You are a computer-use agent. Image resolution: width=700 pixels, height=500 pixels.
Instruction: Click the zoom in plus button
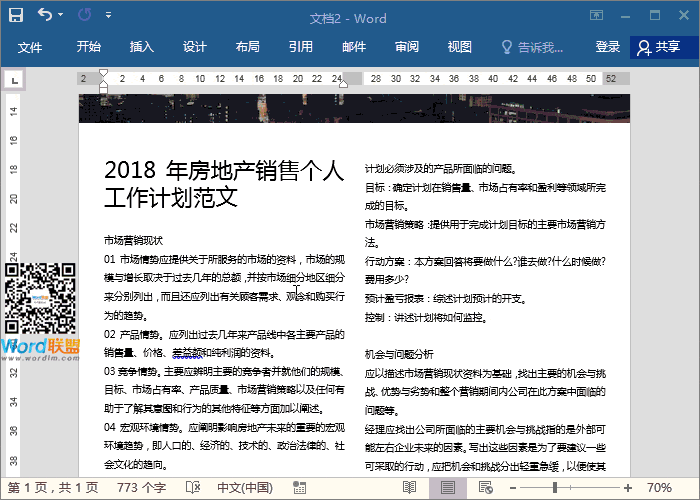pos(627,487)
